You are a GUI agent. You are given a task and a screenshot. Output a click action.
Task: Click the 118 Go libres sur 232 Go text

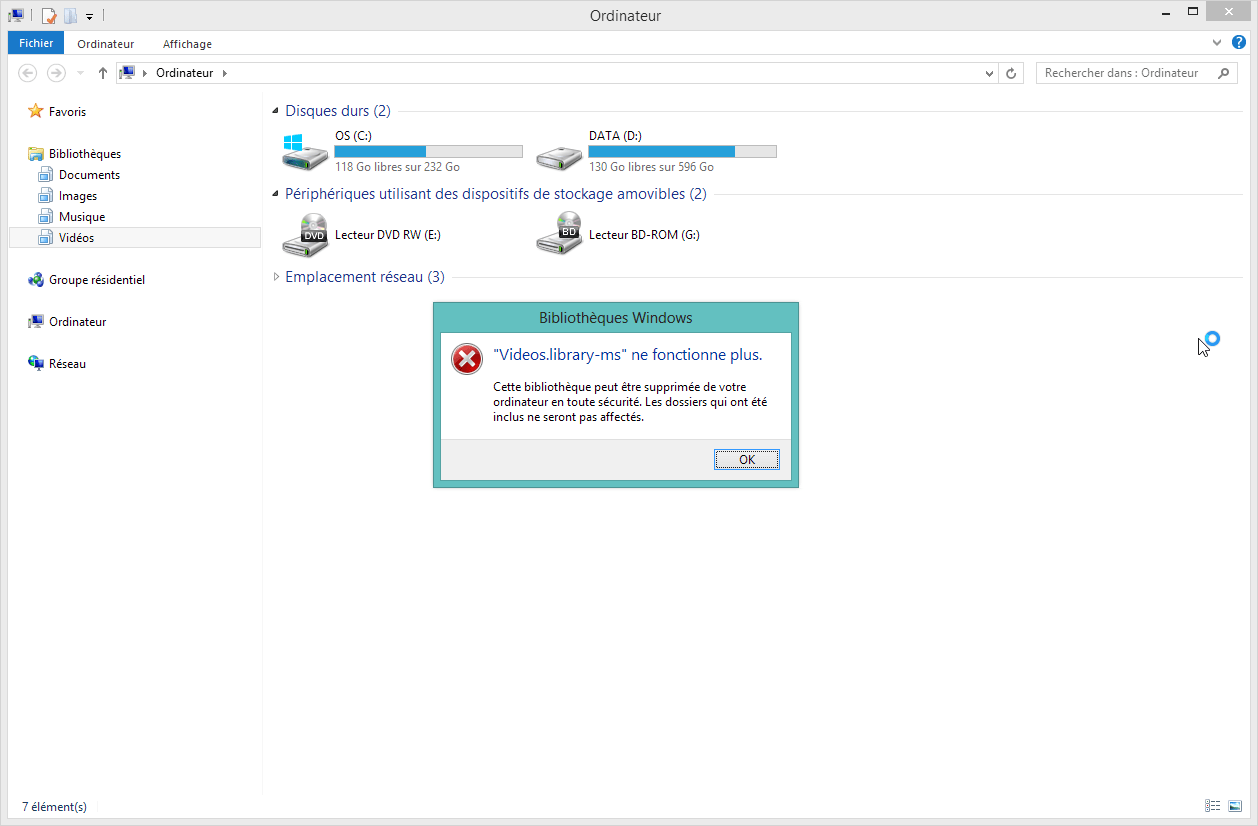tap(397, 167)
